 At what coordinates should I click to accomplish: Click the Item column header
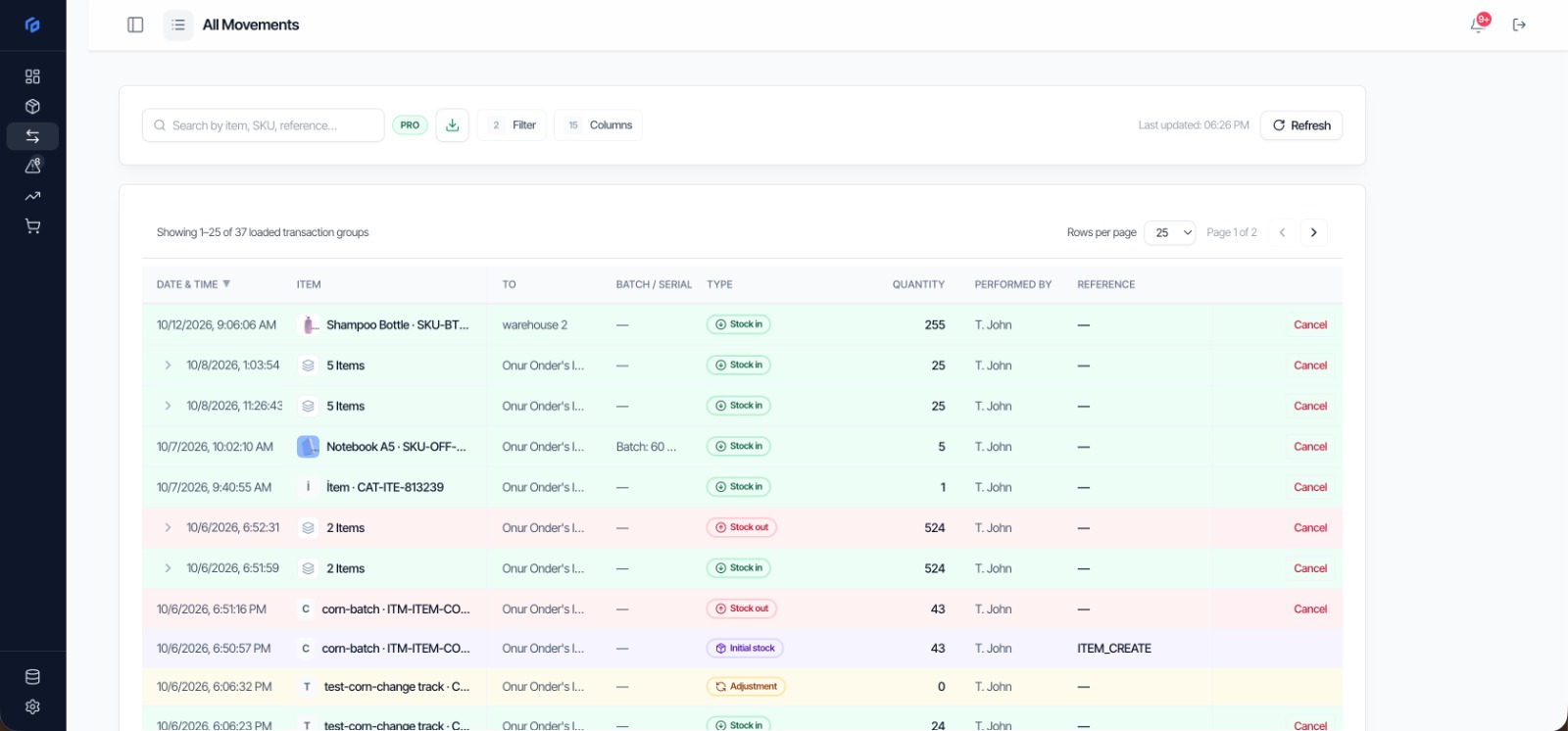point(309,284)
